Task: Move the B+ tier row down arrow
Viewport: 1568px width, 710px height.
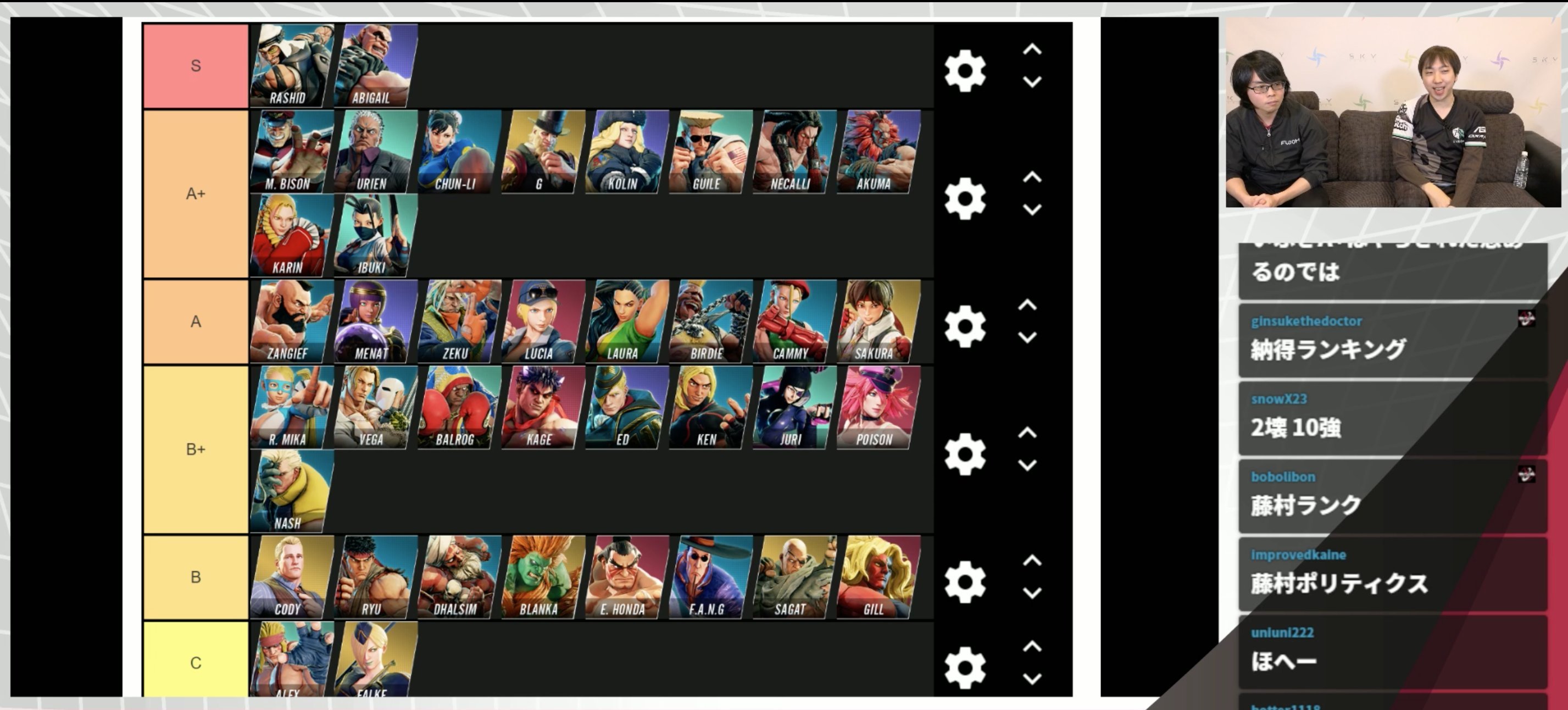Action: [x=1027, y=465]
